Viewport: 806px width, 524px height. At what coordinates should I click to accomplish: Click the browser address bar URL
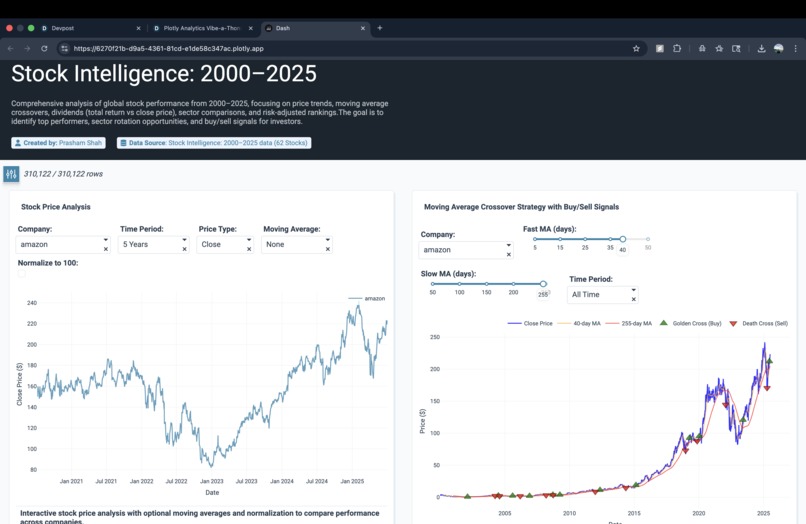pos(169,48)
